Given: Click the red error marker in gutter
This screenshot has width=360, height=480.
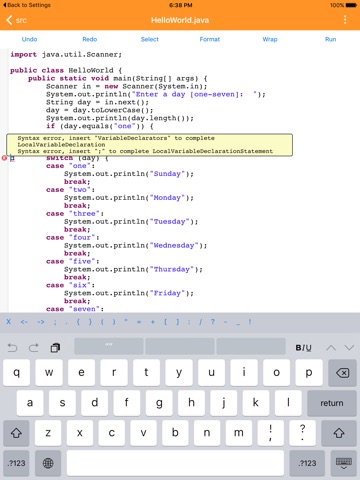Looking at the screenshot, I should click(4, 158).
